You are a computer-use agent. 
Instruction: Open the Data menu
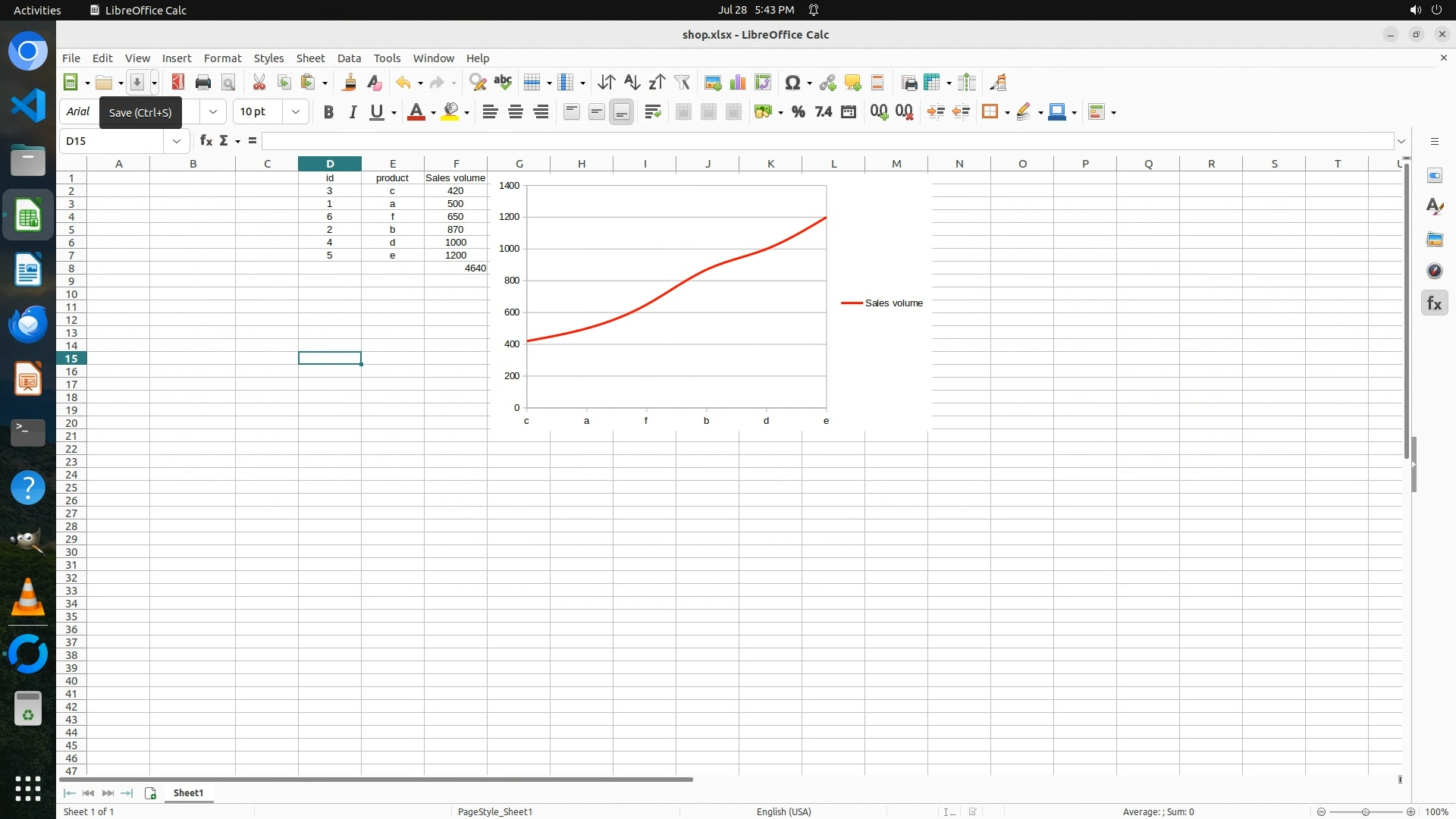(349, 58)
